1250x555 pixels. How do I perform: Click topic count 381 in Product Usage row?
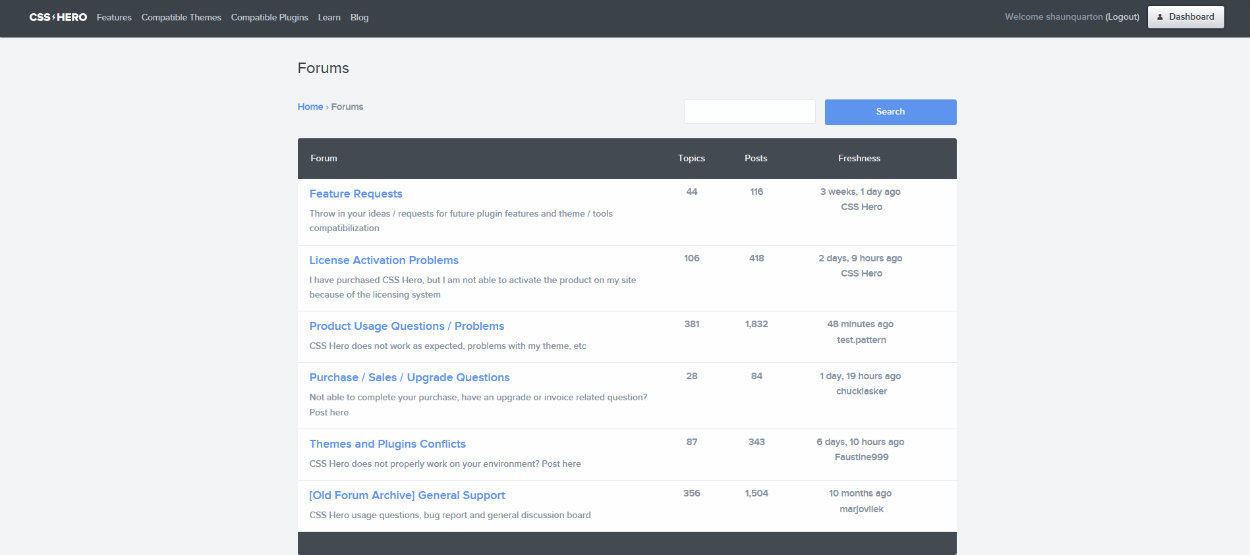tap(692, 324)
